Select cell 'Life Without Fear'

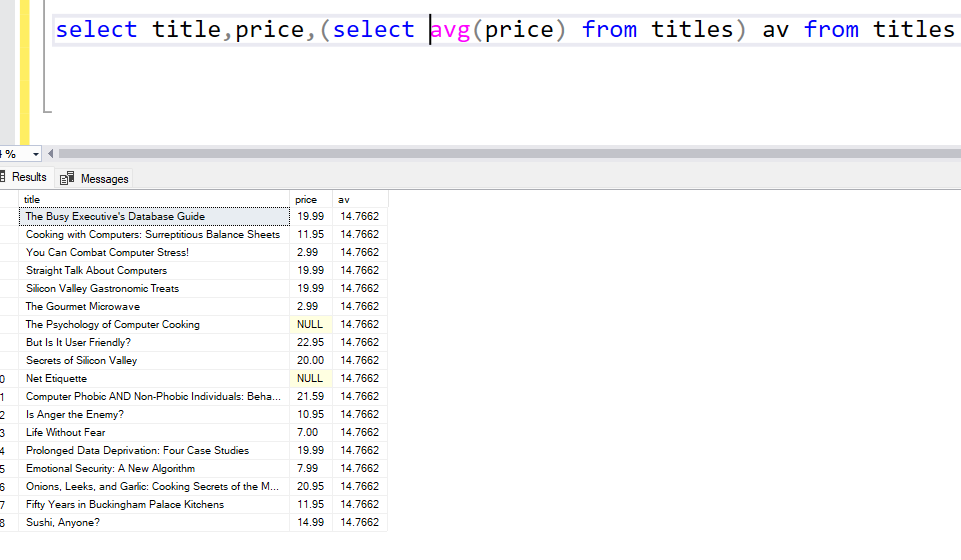(154, 433)
